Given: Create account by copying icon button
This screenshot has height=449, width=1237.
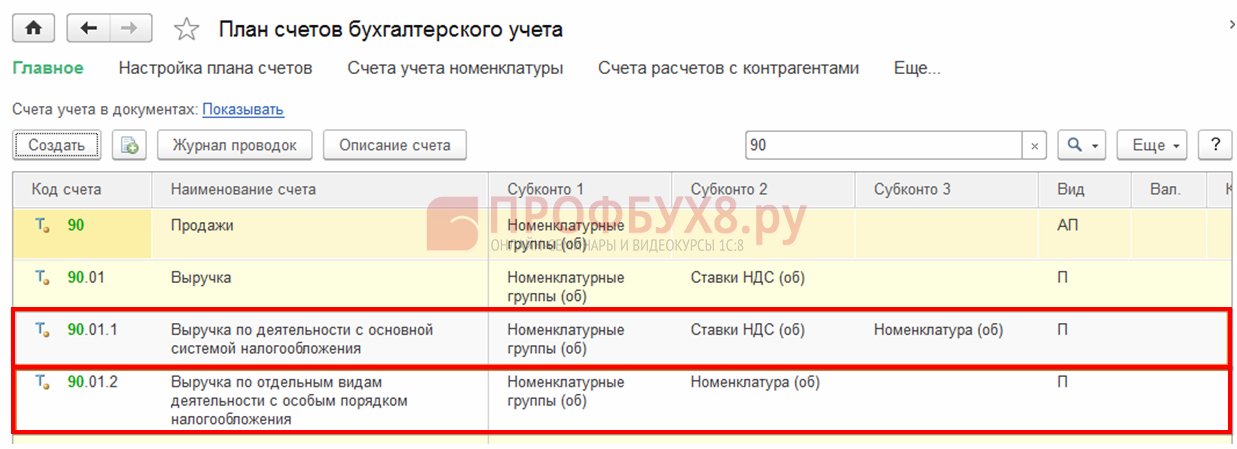Looking at the screenshot, I should click(x=129, y=145).
